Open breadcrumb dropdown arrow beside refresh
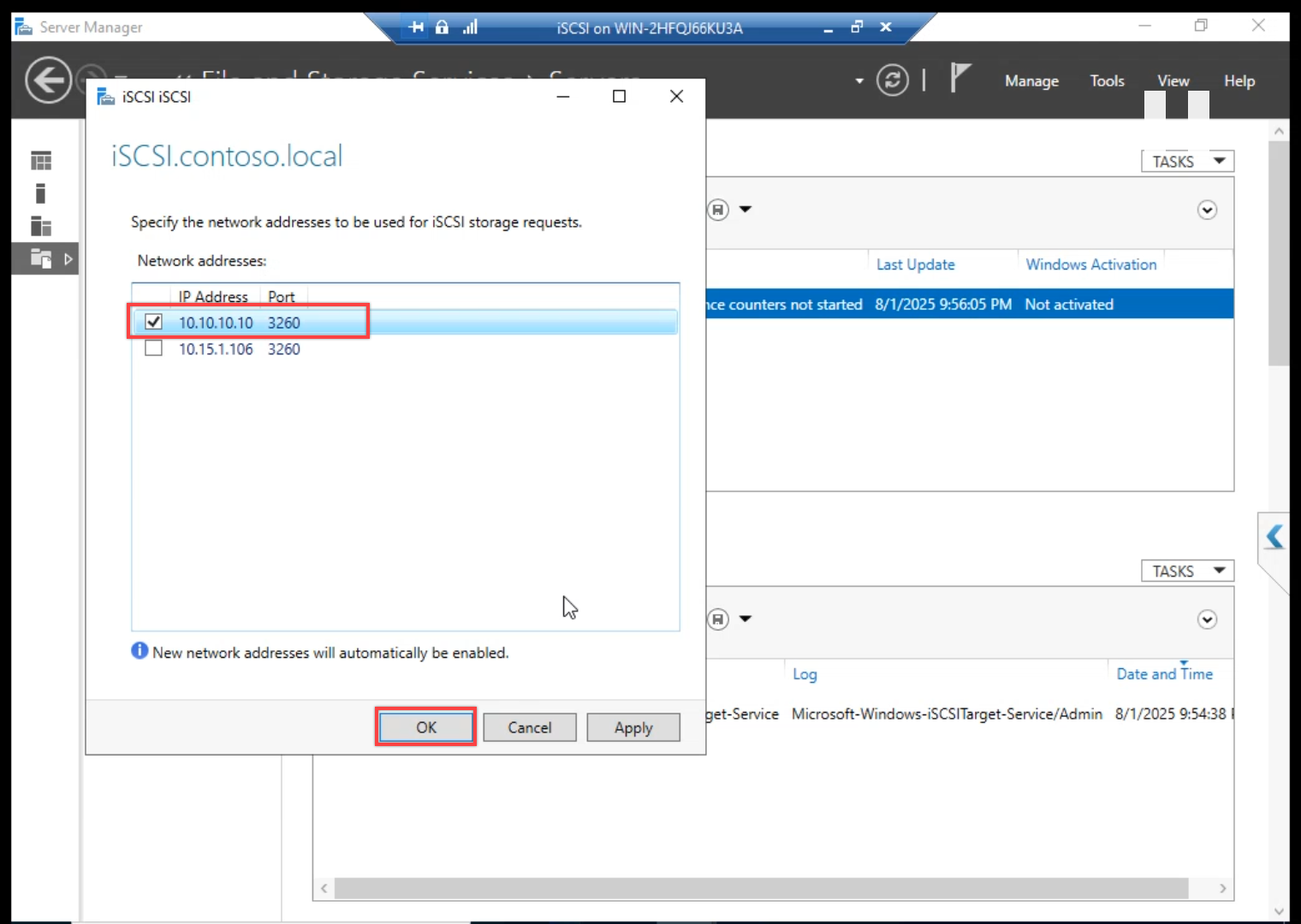The image size is (1301, 924). 859,81
